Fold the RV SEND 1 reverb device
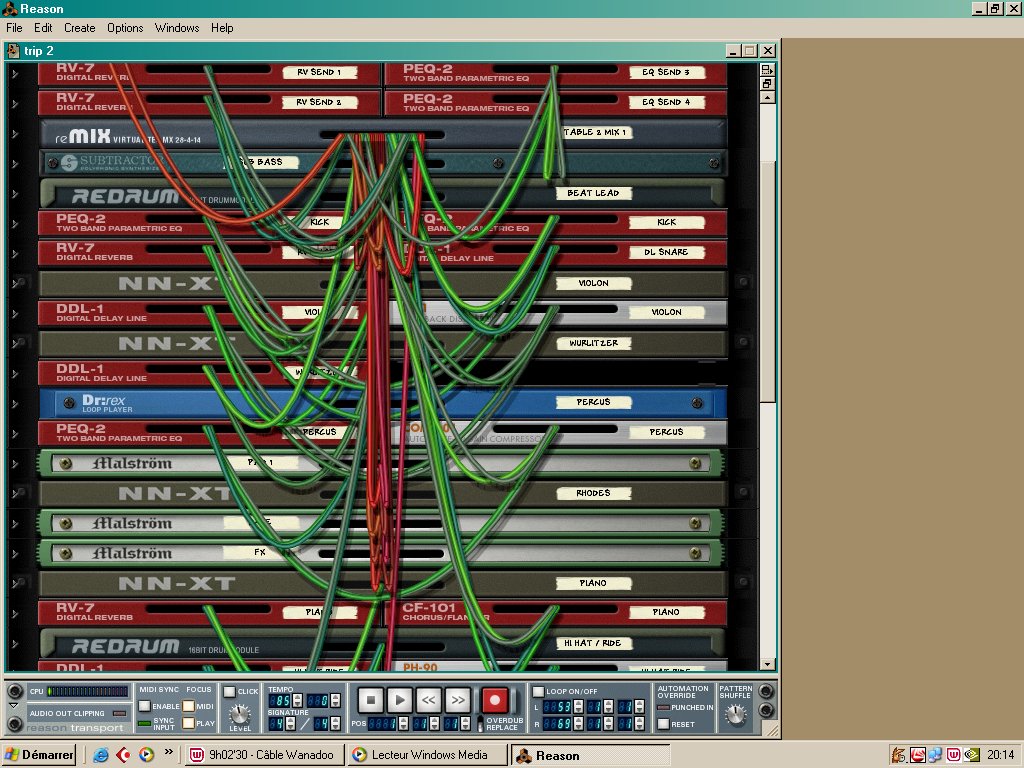 [14, 74]
